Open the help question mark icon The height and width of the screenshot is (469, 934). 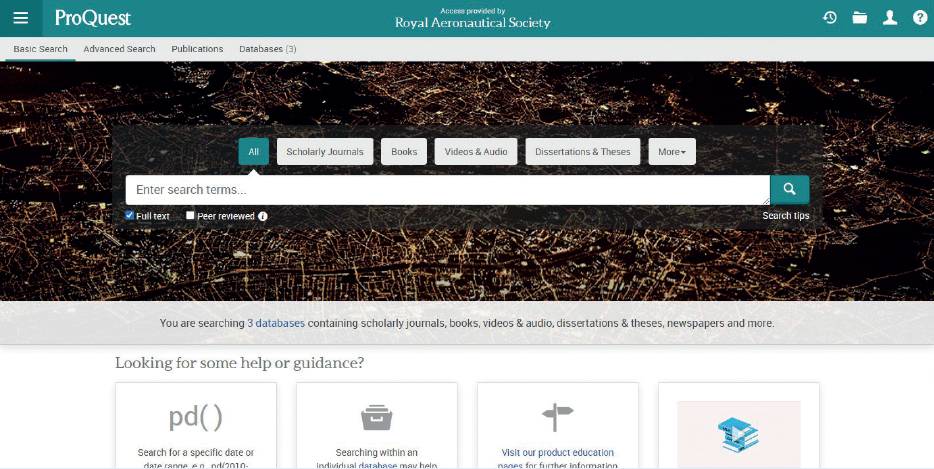click(920, 18)
